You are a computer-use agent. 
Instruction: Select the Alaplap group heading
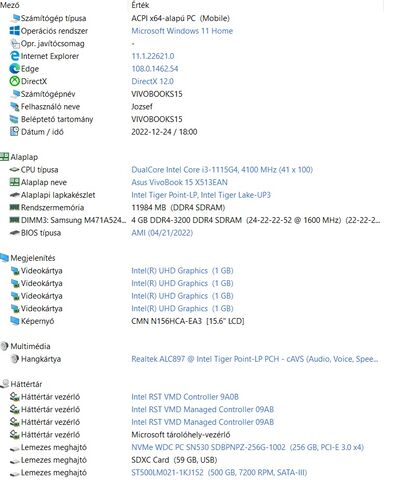(x=24, y=157)
